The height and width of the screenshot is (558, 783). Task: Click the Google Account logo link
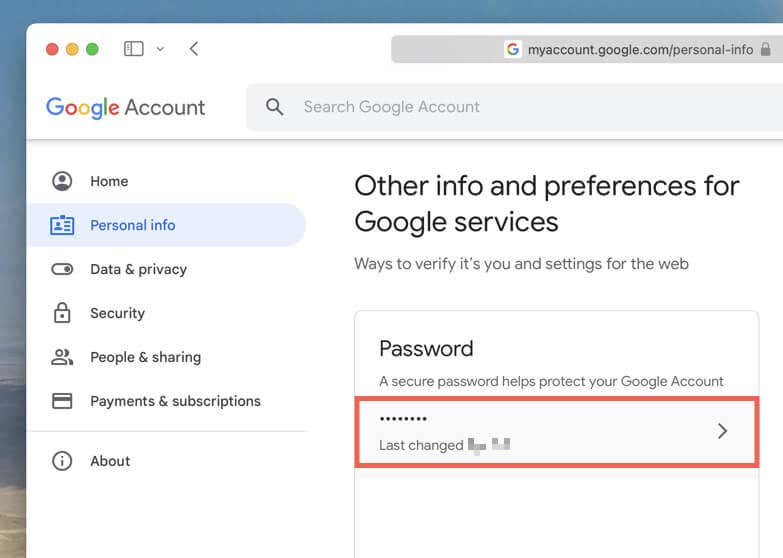pos(125,107)
